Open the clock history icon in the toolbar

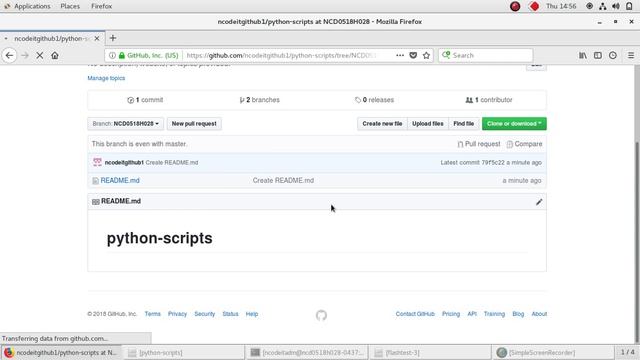pyautogui.click(x=613, y=55)
